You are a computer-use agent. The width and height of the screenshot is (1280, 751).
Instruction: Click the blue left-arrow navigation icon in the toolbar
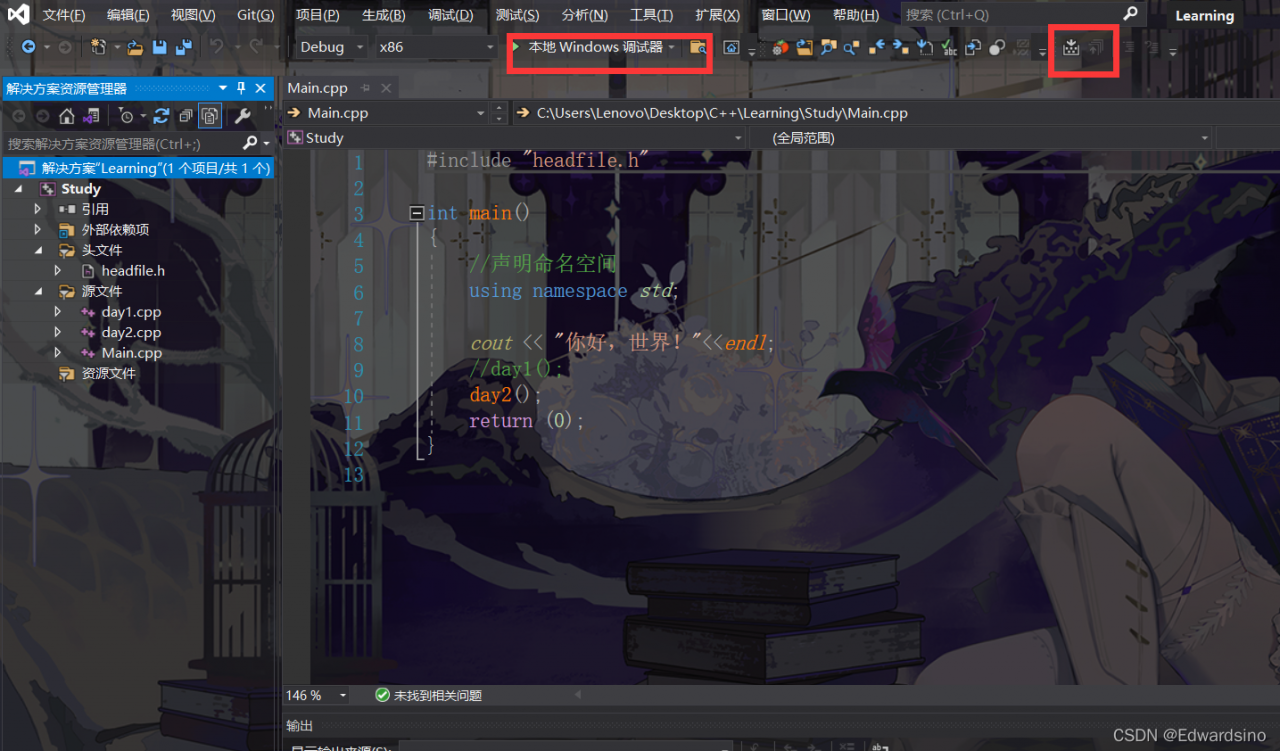pyautogui.click(x=876, y=47)
